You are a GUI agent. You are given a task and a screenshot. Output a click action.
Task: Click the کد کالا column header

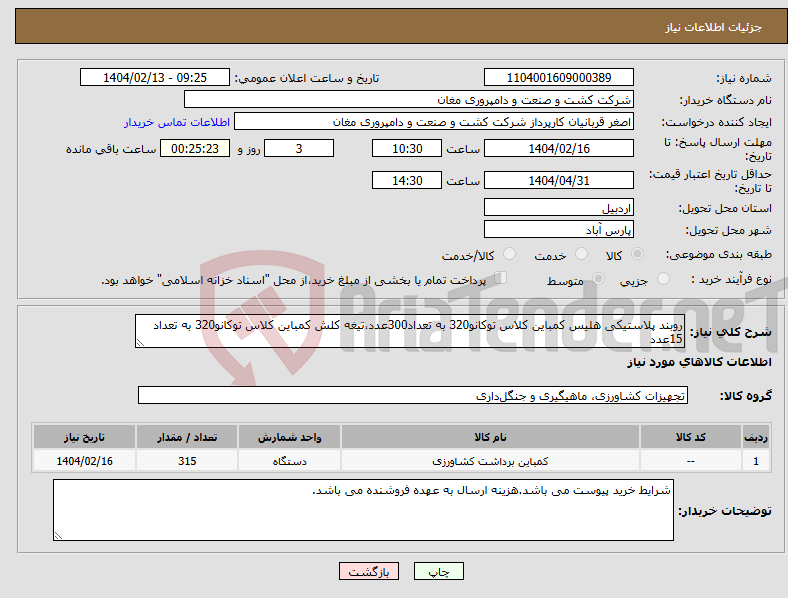point(691,437)
